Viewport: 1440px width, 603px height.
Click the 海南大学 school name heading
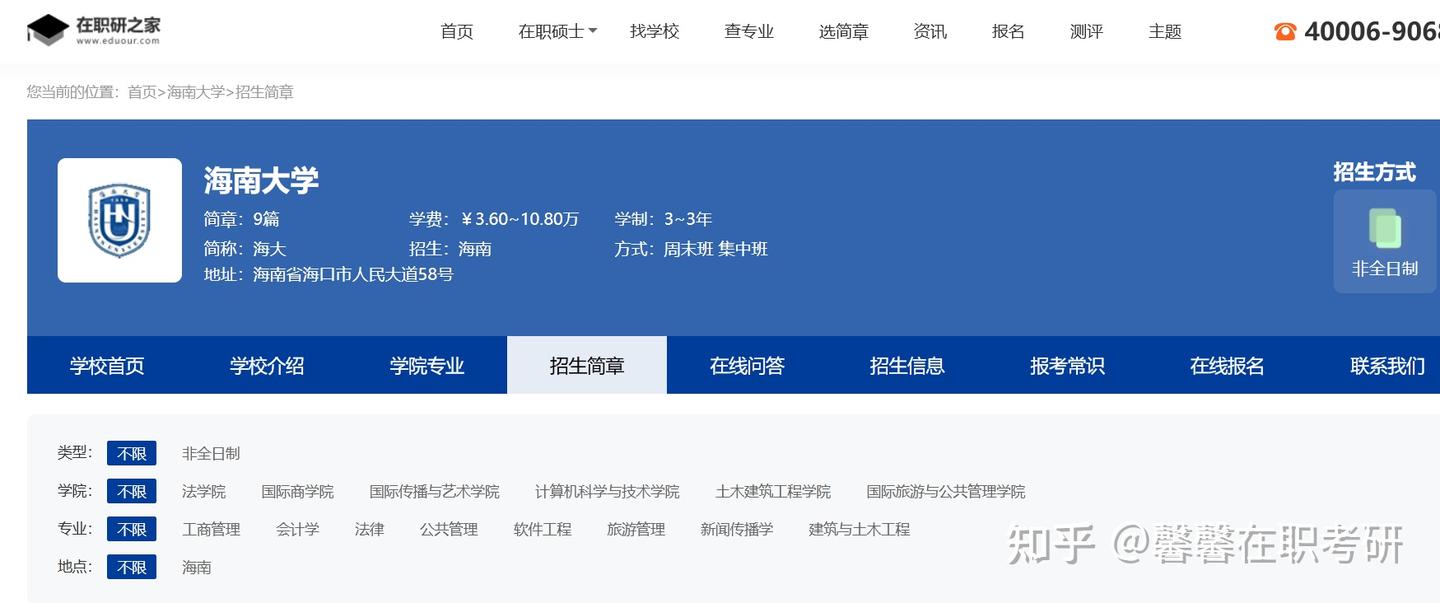[261, 180]
